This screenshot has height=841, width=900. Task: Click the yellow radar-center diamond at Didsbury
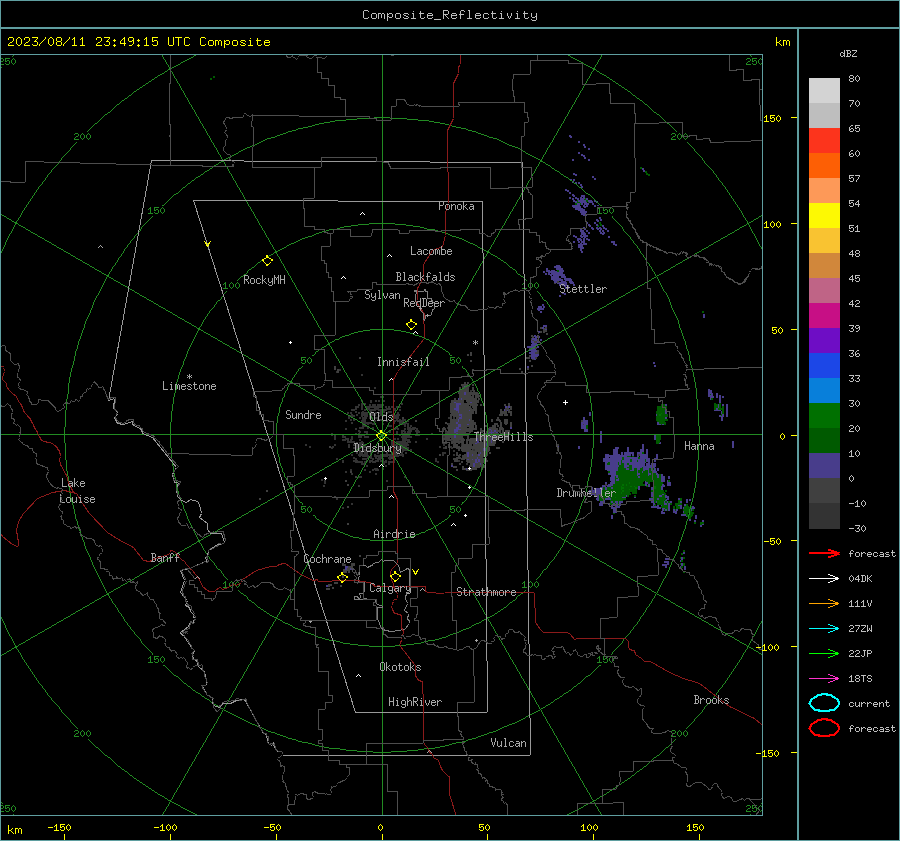381,436
